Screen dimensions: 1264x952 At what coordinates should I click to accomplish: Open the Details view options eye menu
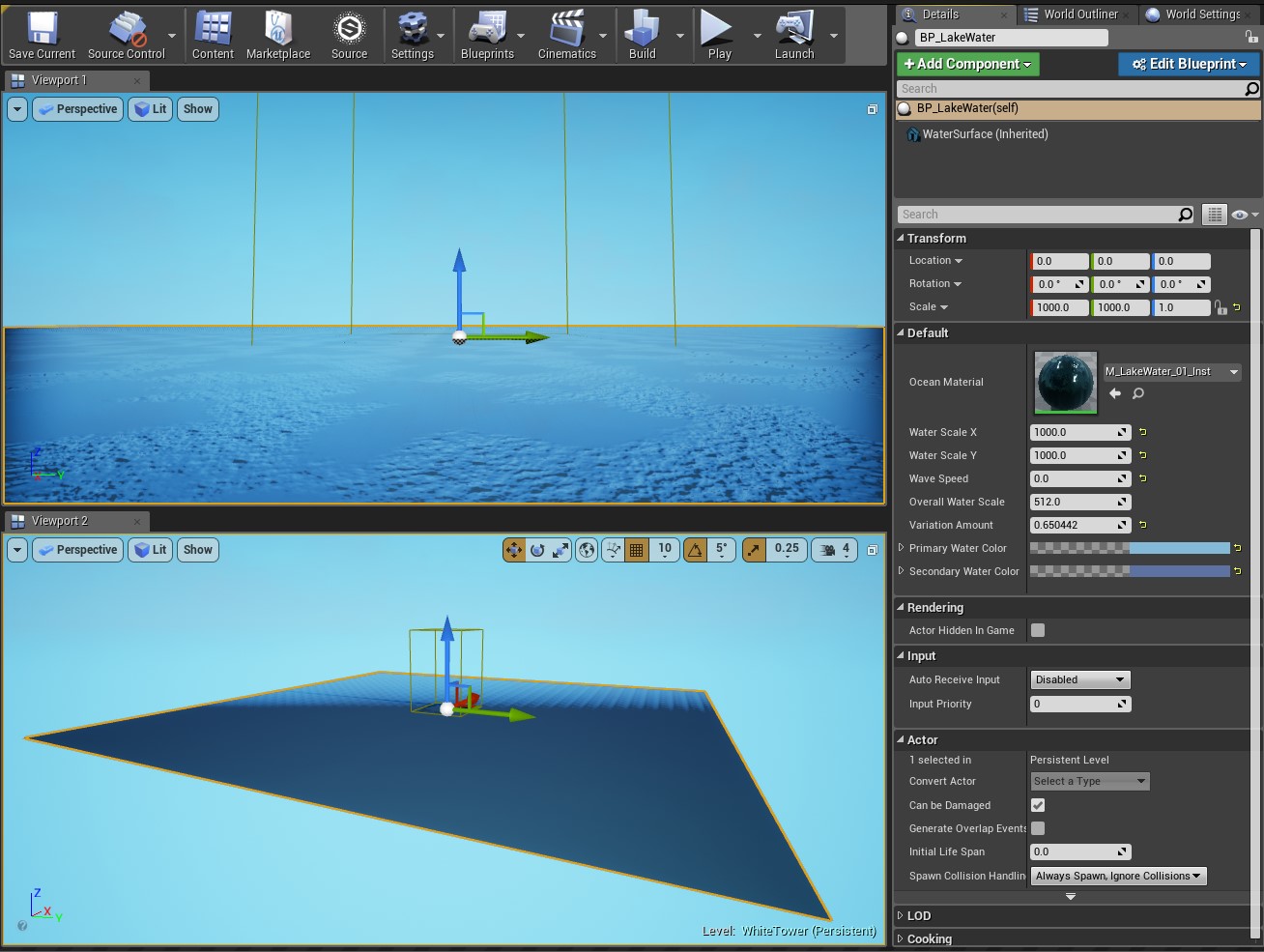click(x=1245, y=215)
